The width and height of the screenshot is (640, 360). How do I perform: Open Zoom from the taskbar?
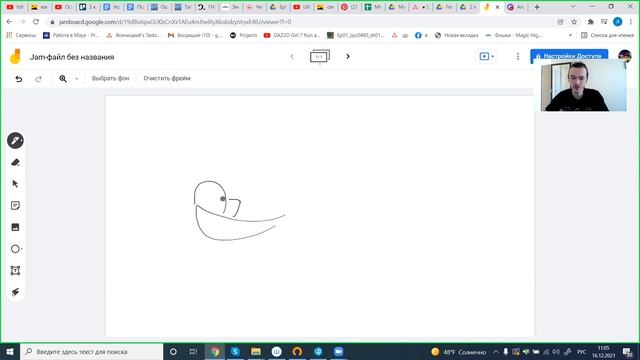pos(338,351)
